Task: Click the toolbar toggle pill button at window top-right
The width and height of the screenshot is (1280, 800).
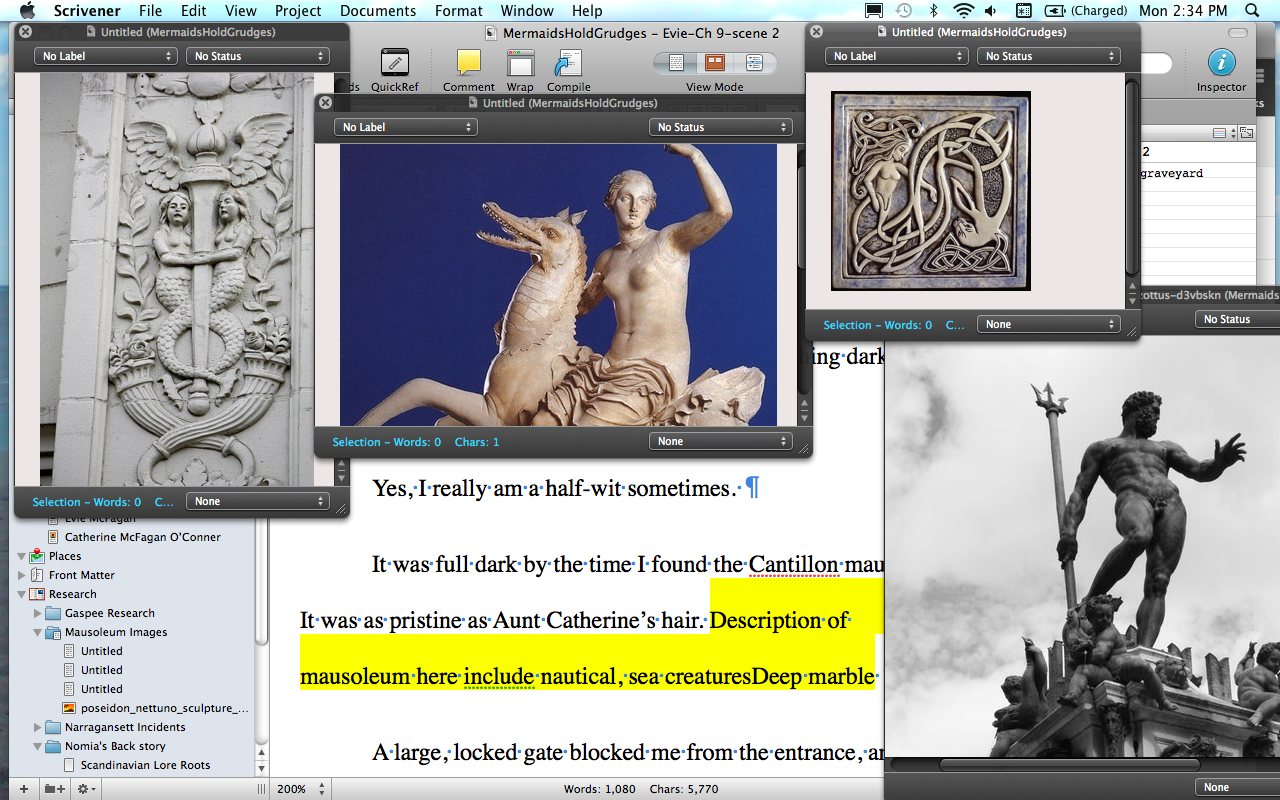Action: point(1238,33)
